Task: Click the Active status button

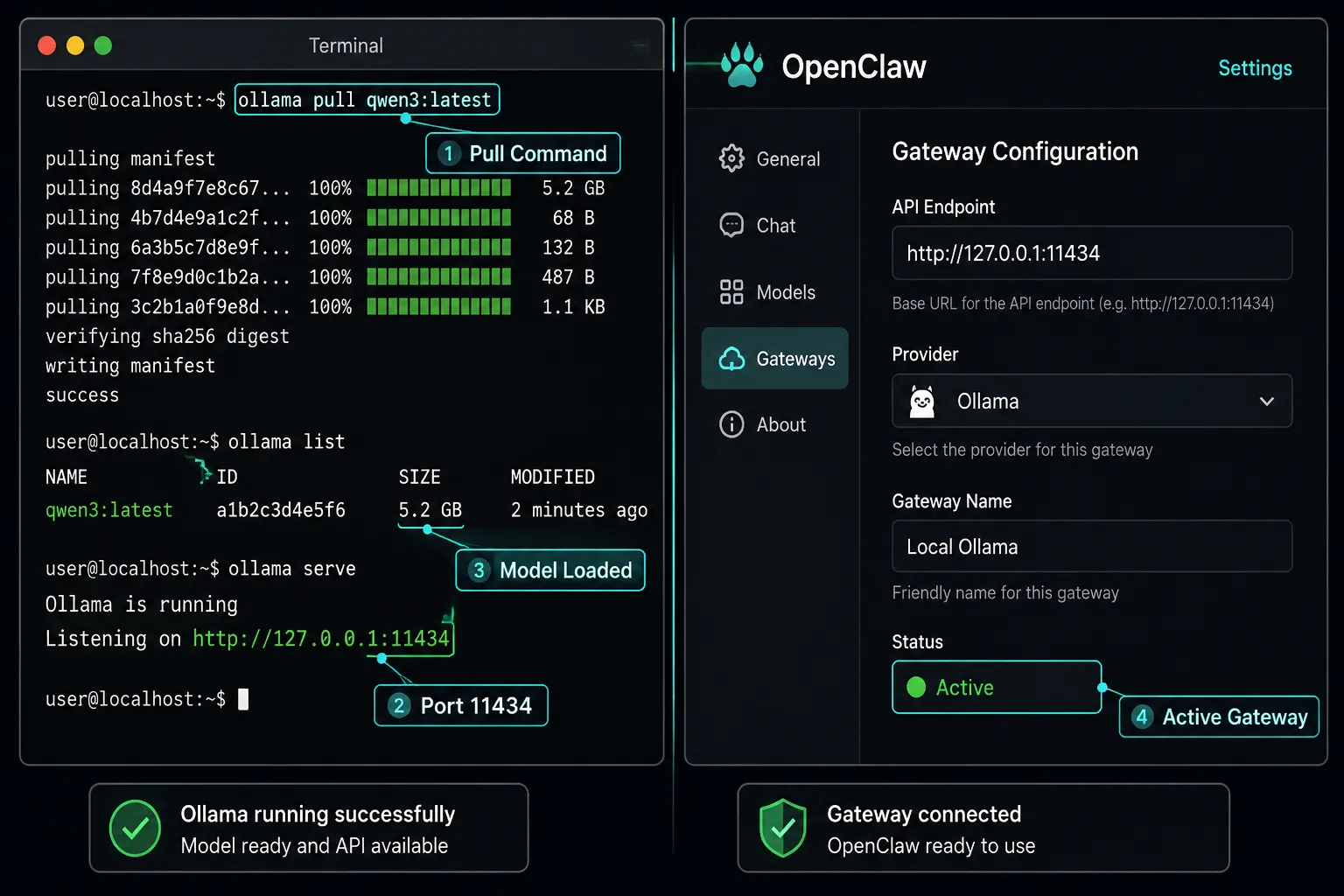Action: (997, 687)
